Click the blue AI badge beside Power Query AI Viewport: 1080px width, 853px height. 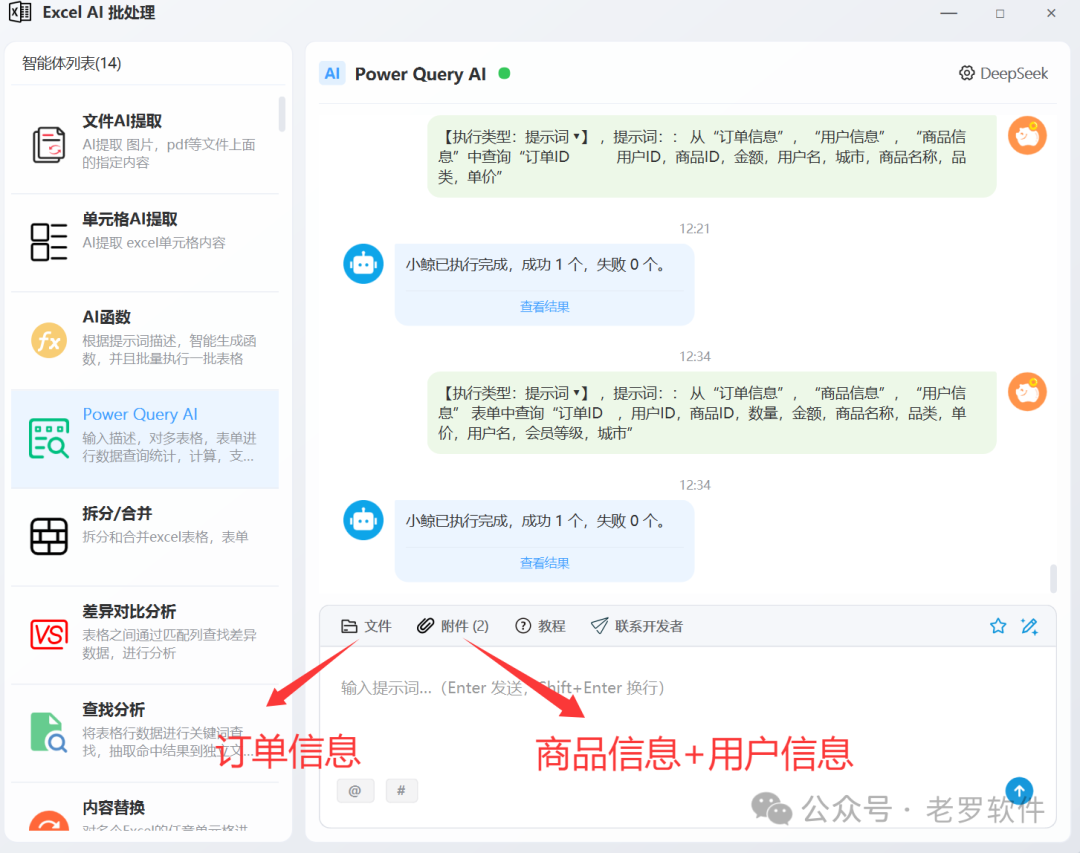tap(332, 74)
